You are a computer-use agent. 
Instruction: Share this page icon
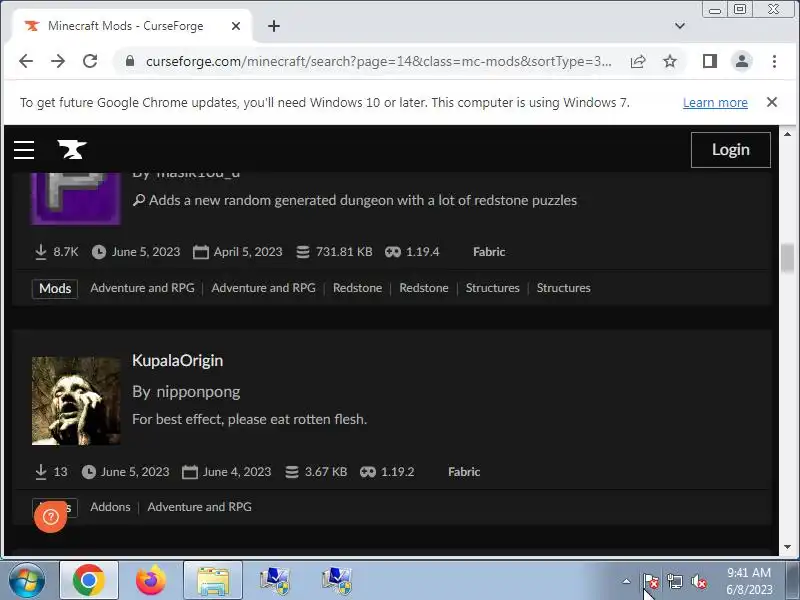coord(638,62)
